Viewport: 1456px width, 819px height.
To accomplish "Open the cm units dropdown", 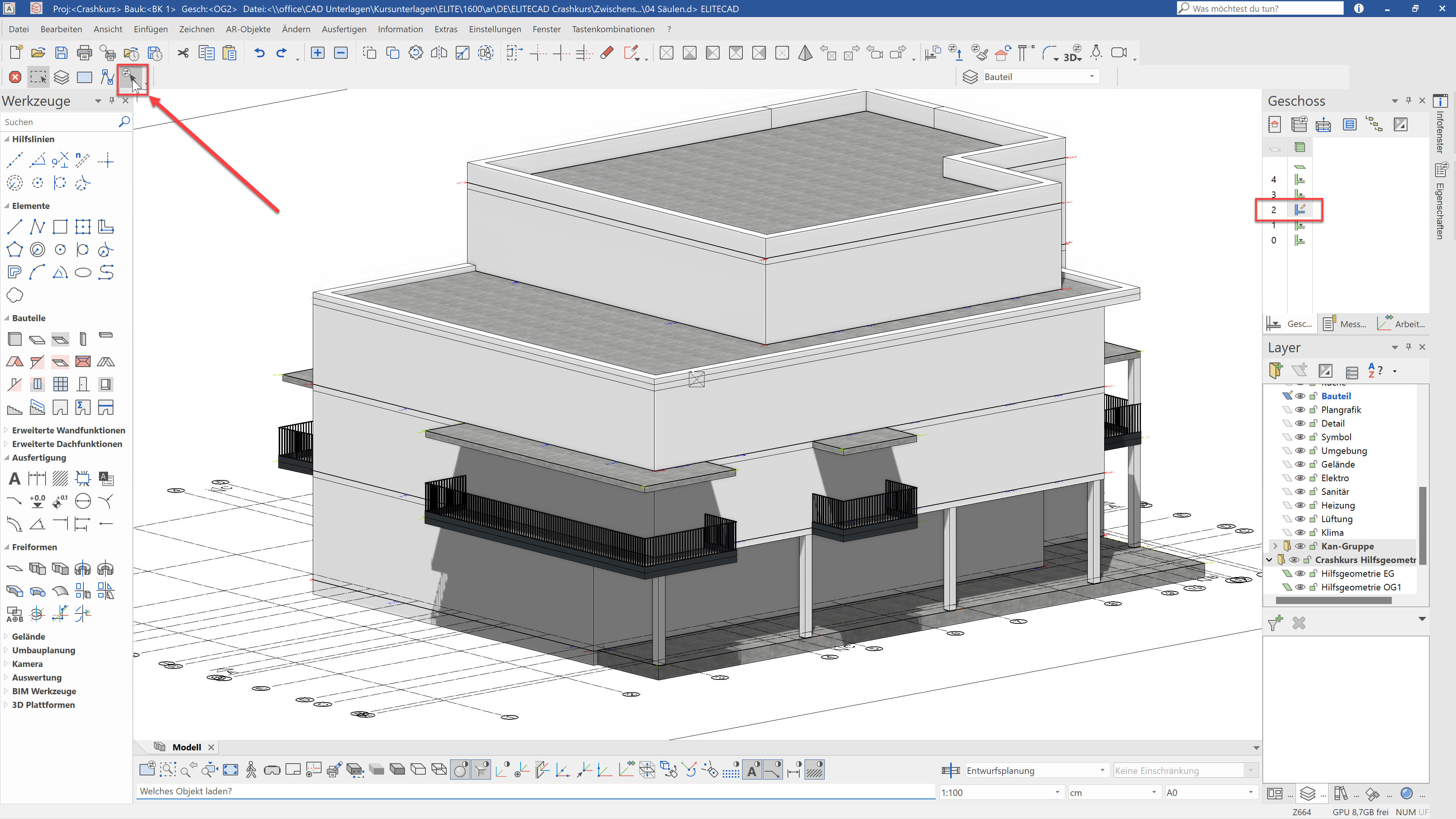I will pos(1153,792).
